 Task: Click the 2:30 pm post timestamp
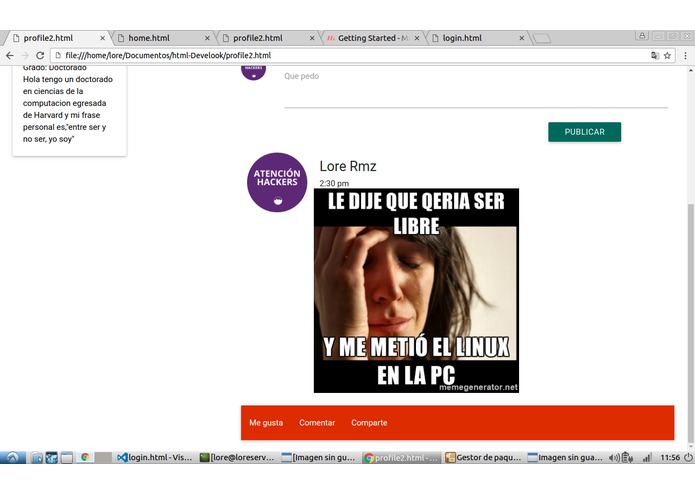pos(334,183)
